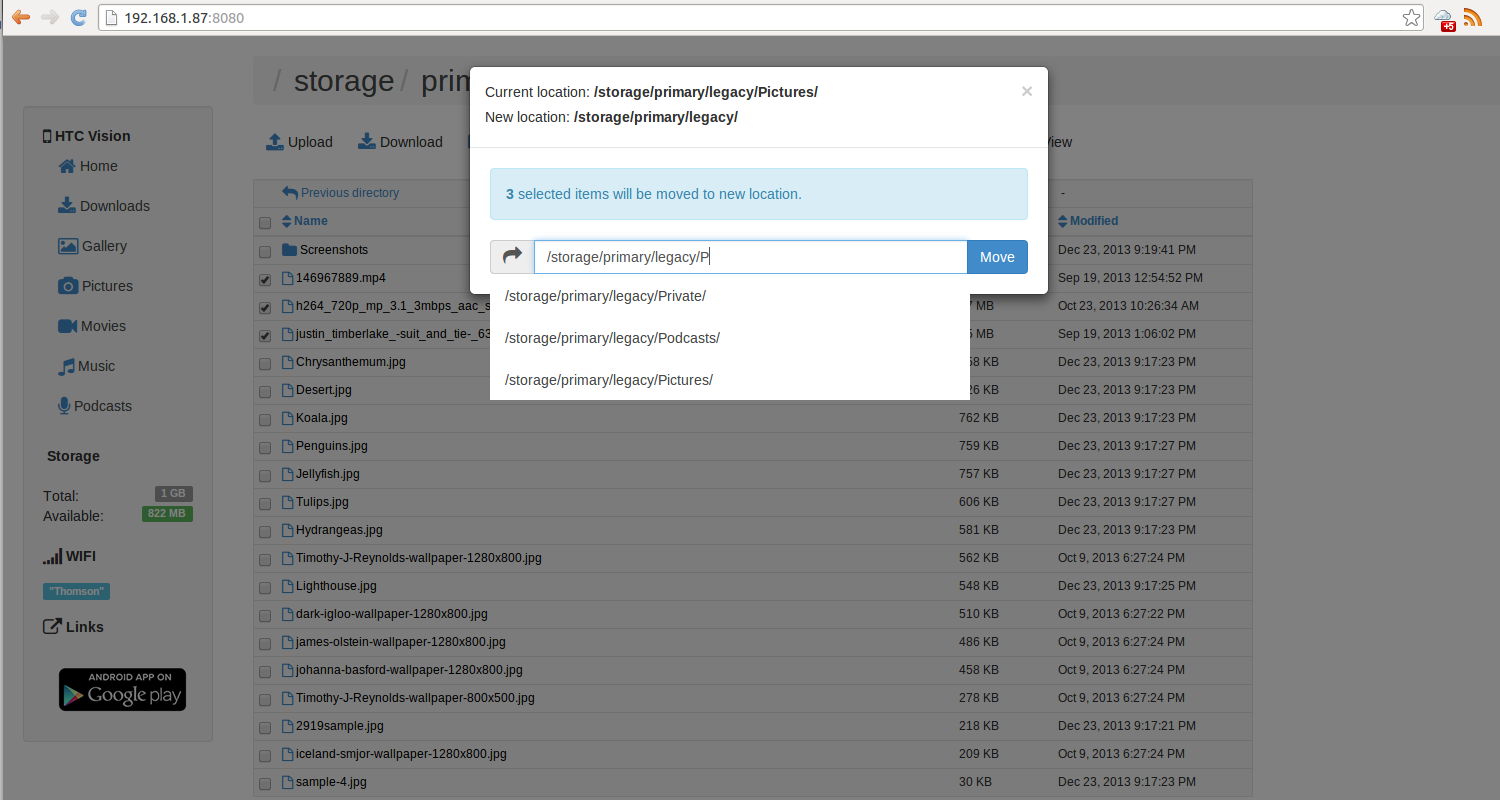Open the Screenshots folder

(x=334, y=250)
